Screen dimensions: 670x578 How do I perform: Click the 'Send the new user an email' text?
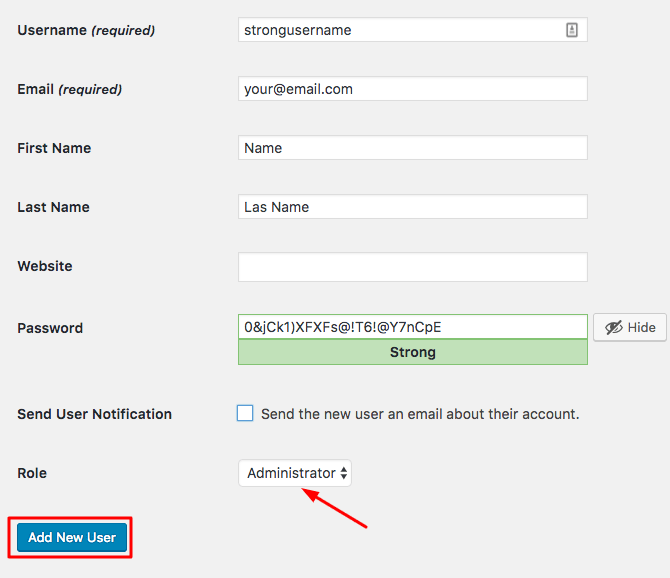[x=420, y=414]
